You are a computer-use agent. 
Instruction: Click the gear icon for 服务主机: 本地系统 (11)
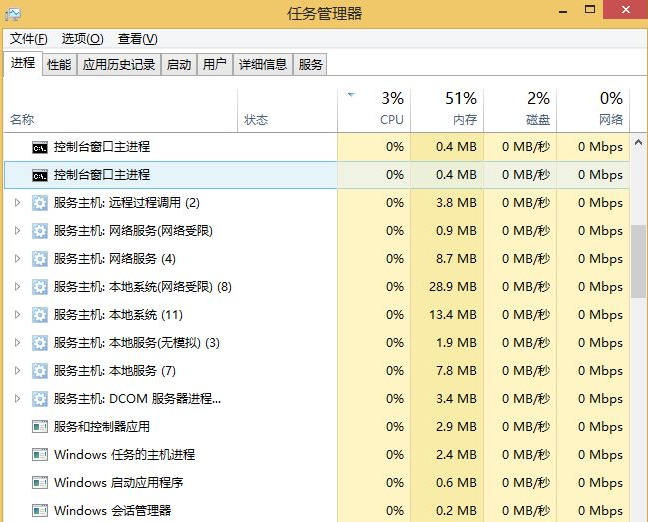tap(40, 315)
